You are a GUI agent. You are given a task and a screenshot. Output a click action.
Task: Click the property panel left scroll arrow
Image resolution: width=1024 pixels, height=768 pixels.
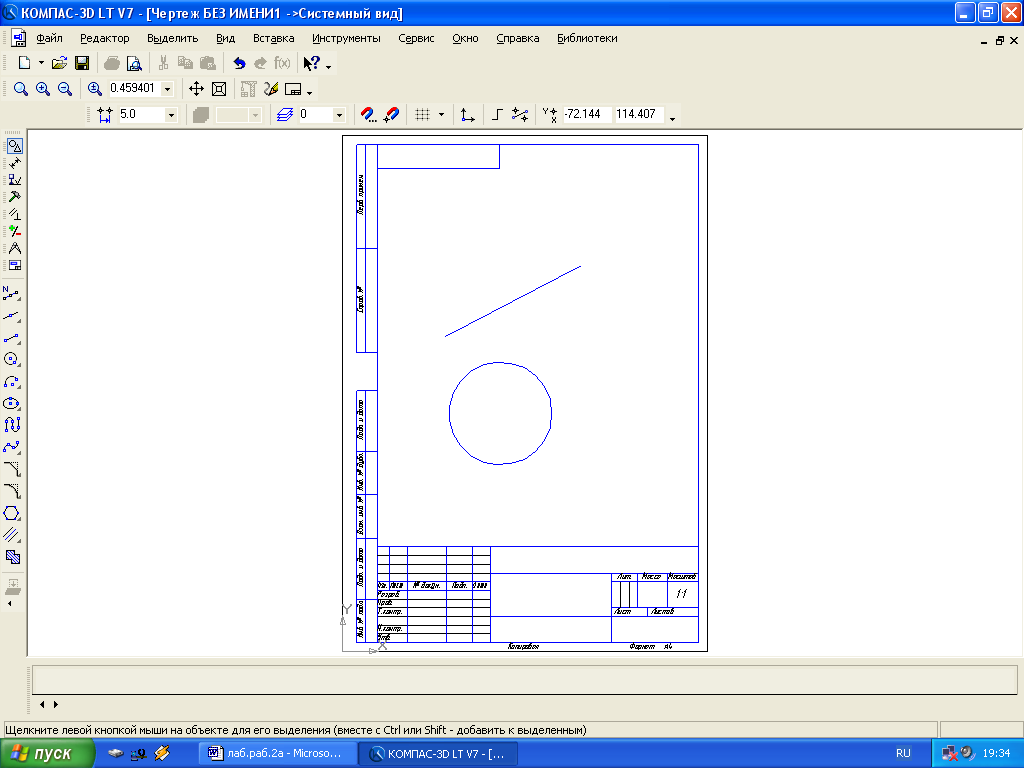(x=42, y=705)
